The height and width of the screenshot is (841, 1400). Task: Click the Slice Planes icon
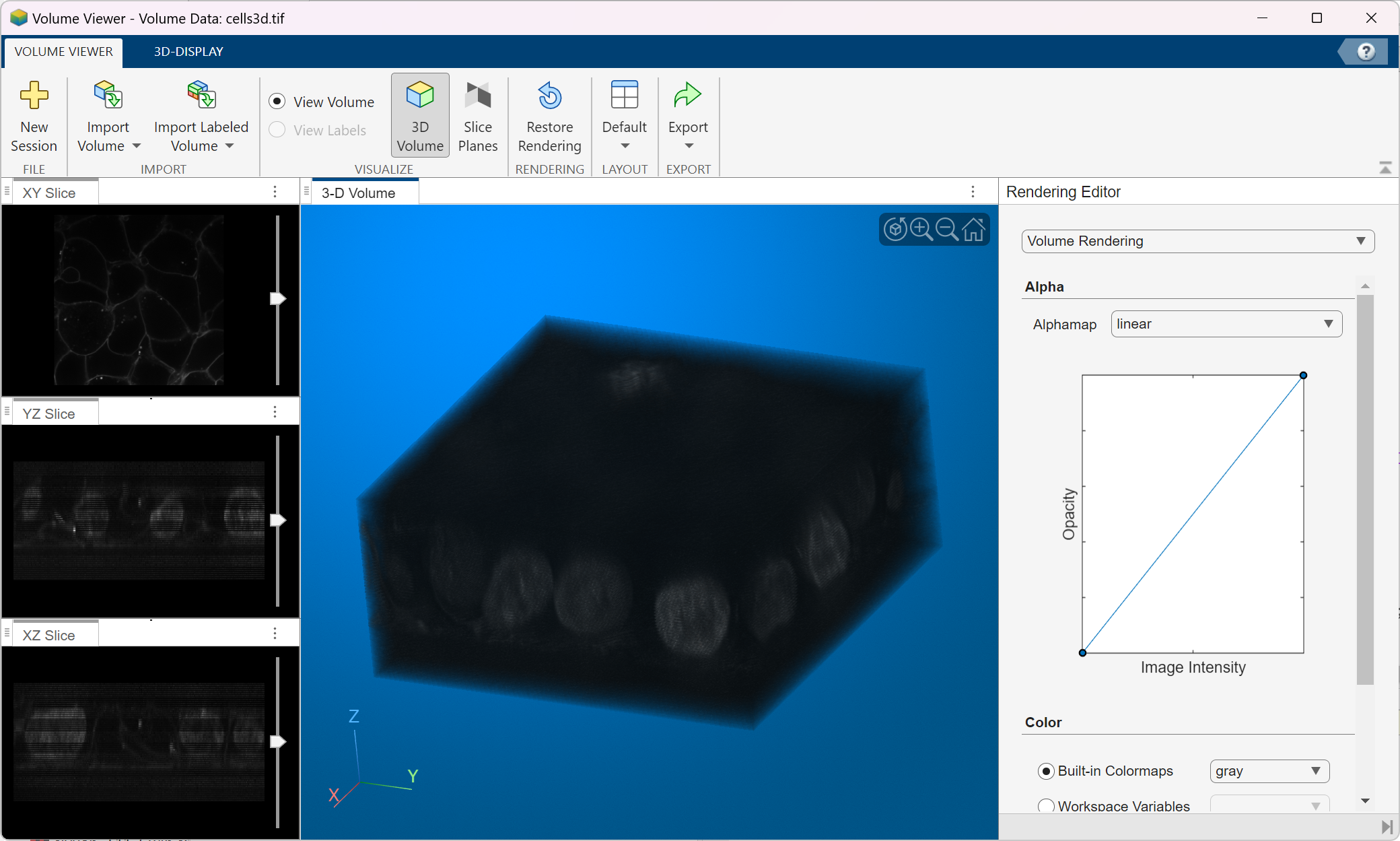[x=478, y=96]
